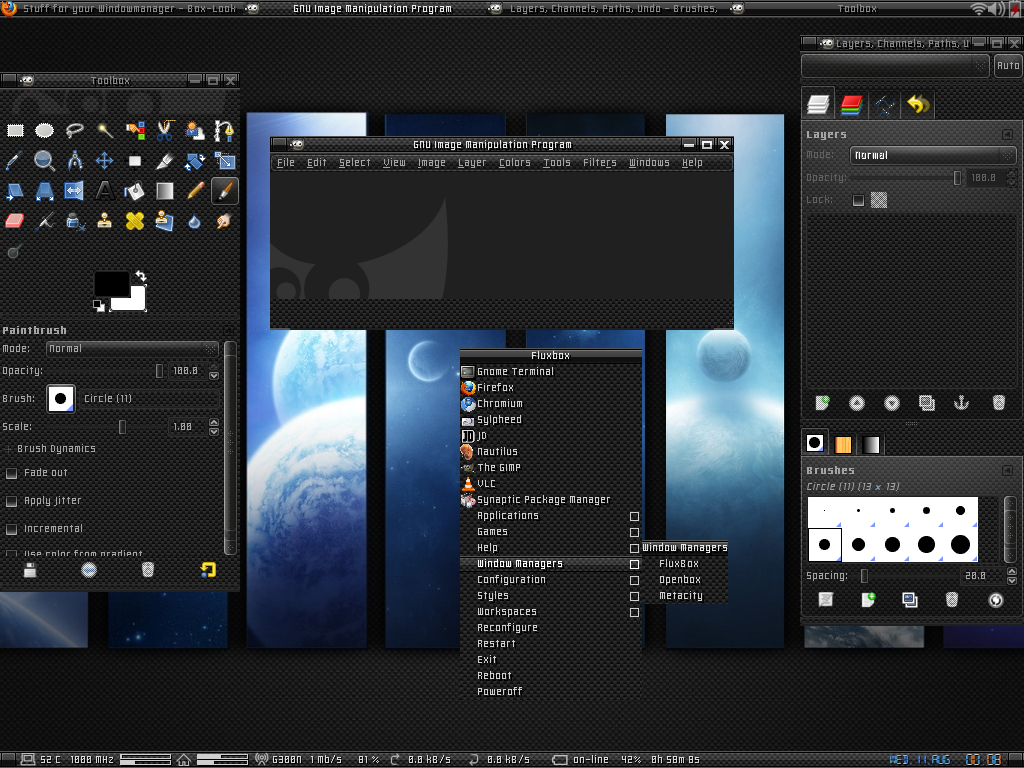This screenshot has width=1024, height=768.
Task: Select the Text tool
Action: (x=104, y=191)
